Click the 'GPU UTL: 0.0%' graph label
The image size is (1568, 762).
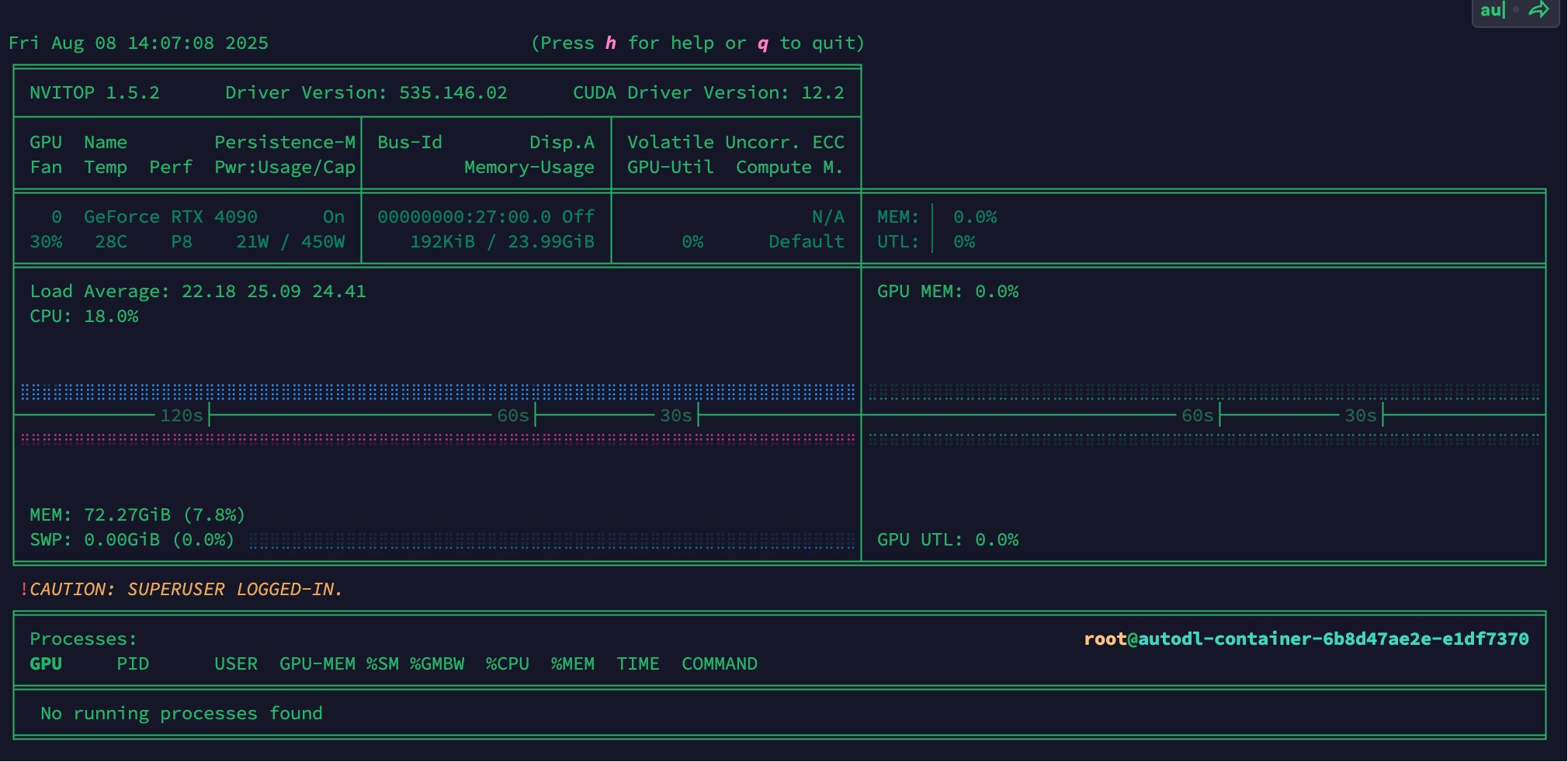(x=948, y=540)
